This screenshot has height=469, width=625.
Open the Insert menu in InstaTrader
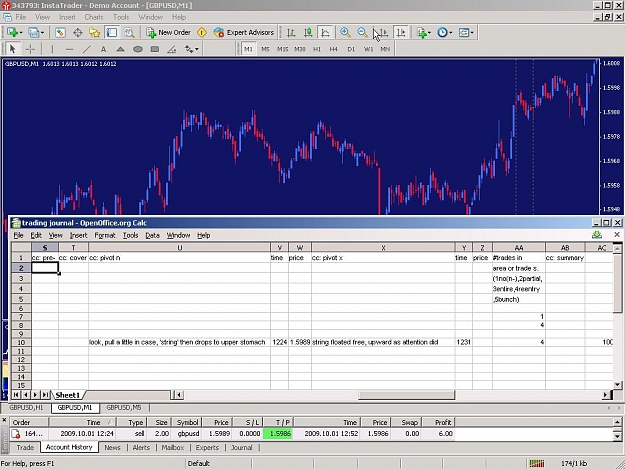click(x=67, y=17)
